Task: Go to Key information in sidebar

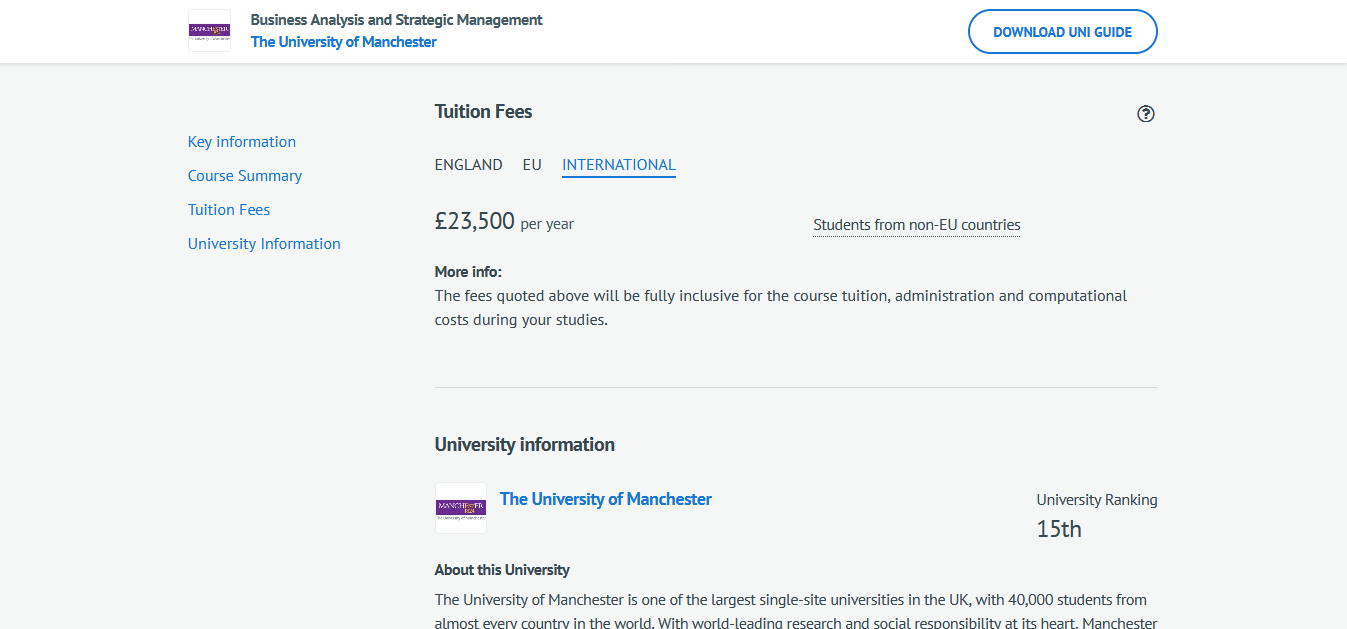Action: pyautogui.click(x=242, y=142)
